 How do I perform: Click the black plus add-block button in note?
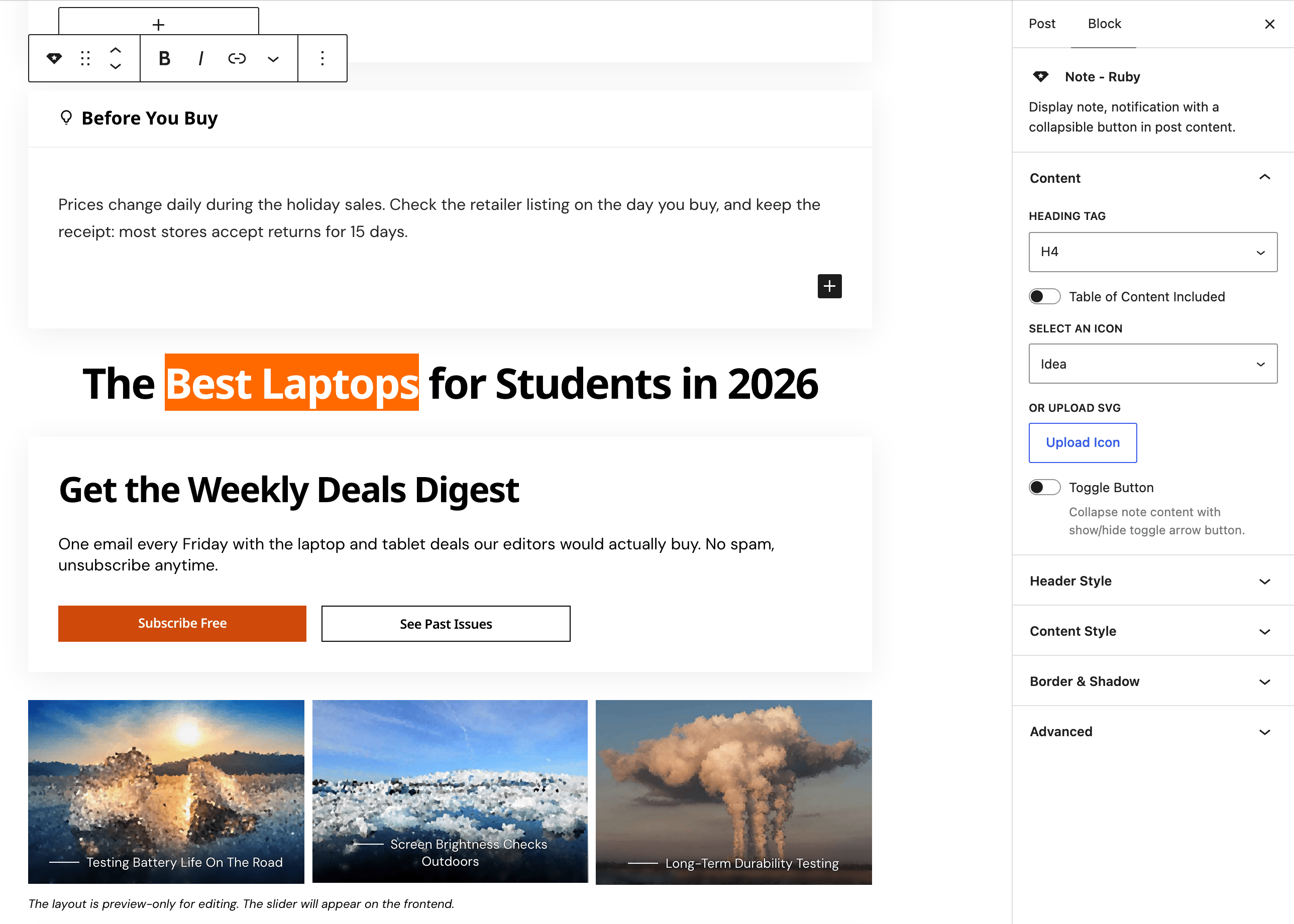pyautogui.click(x=830, y=286)
